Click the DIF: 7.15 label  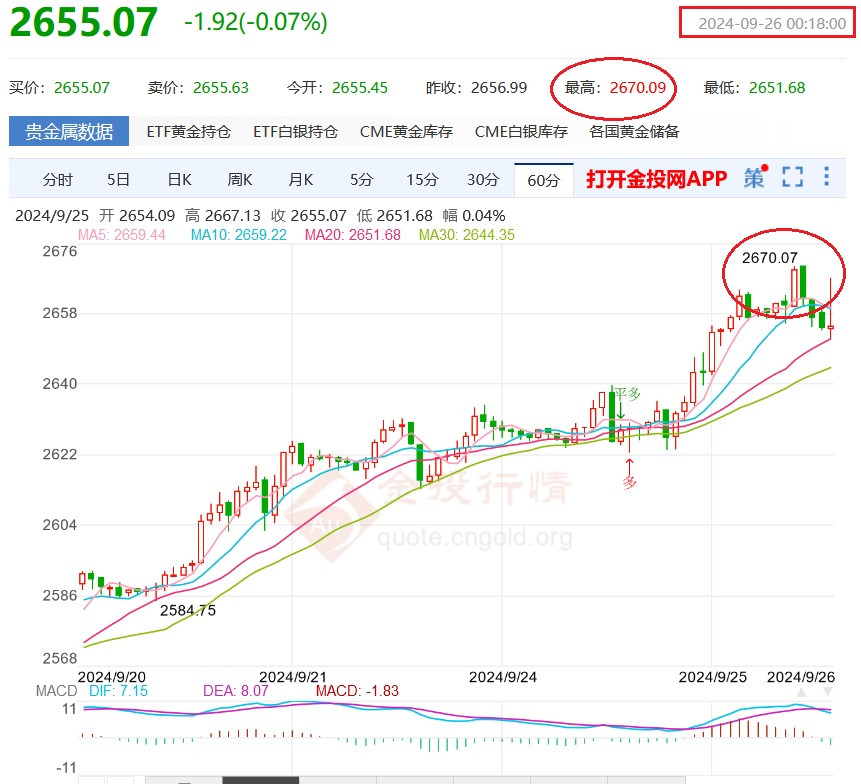coord(118,691)
